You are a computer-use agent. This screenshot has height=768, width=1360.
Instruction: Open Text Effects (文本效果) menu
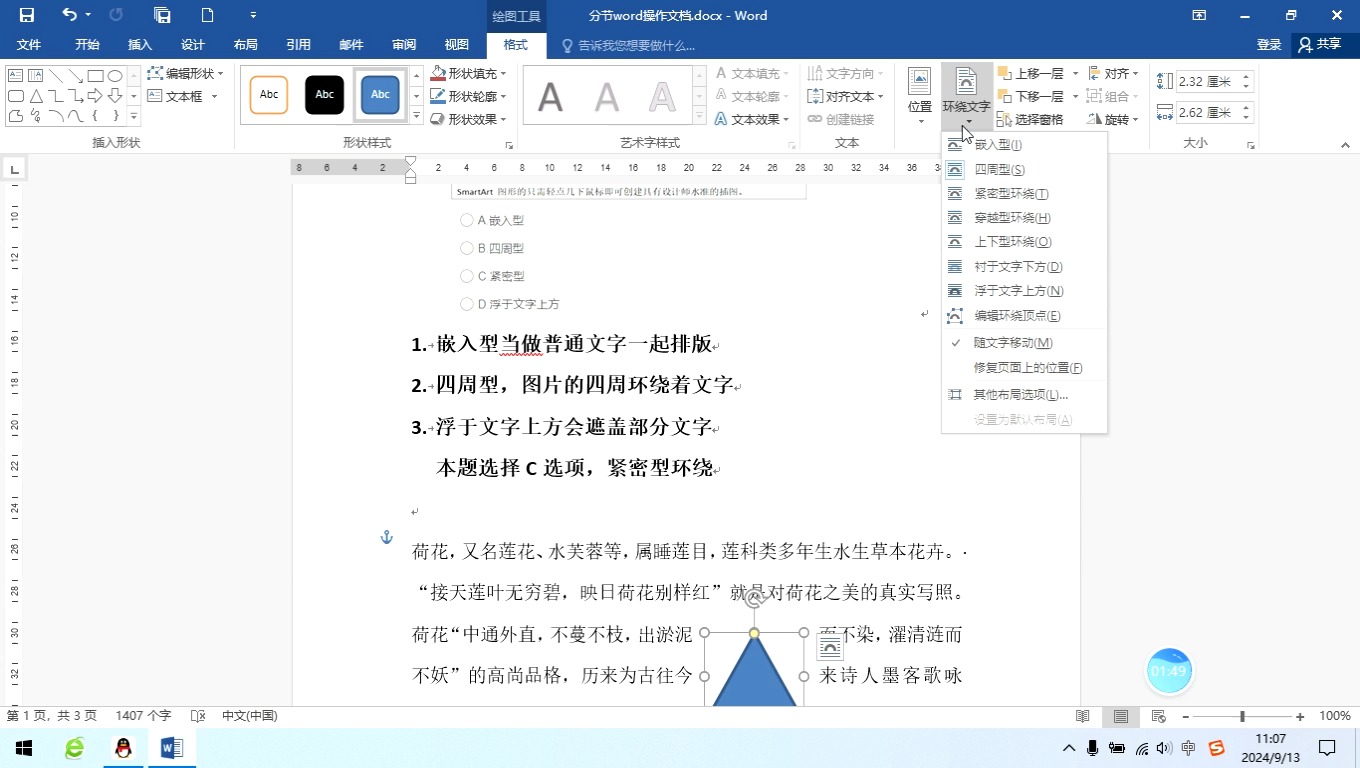[x=753, y=119]
